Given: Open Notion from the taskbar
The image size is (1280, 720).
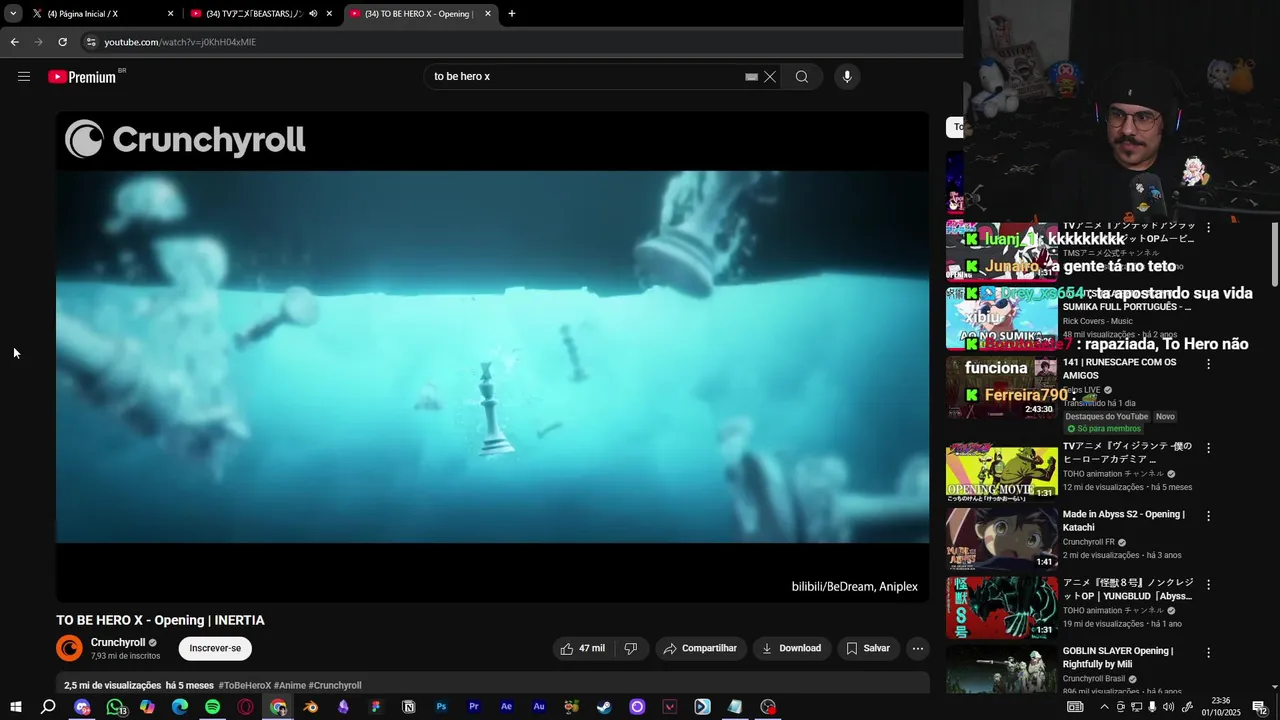Looking at the screenshot, I should [x=409, y=707].
